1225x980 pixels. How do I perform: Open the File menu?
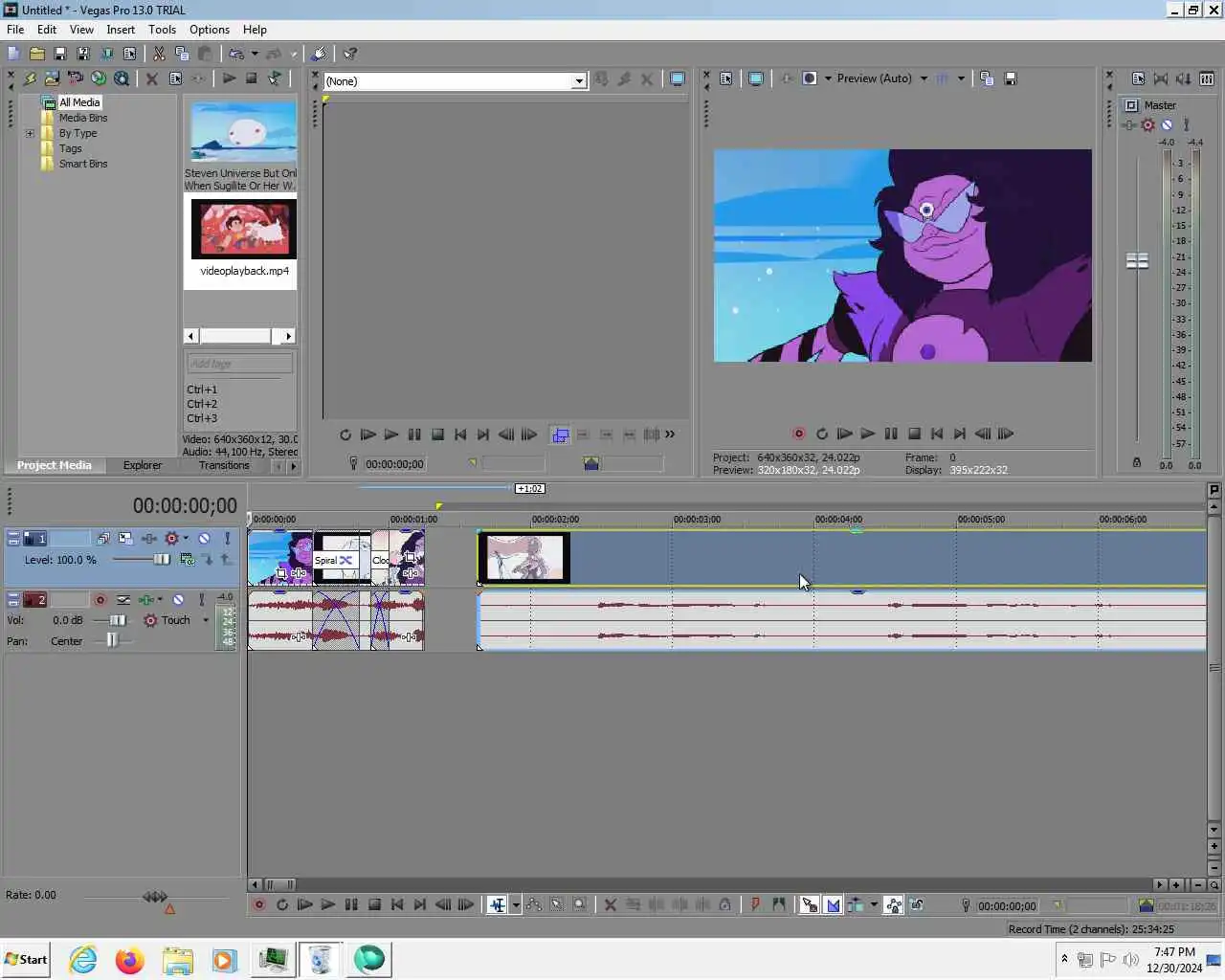15,30
